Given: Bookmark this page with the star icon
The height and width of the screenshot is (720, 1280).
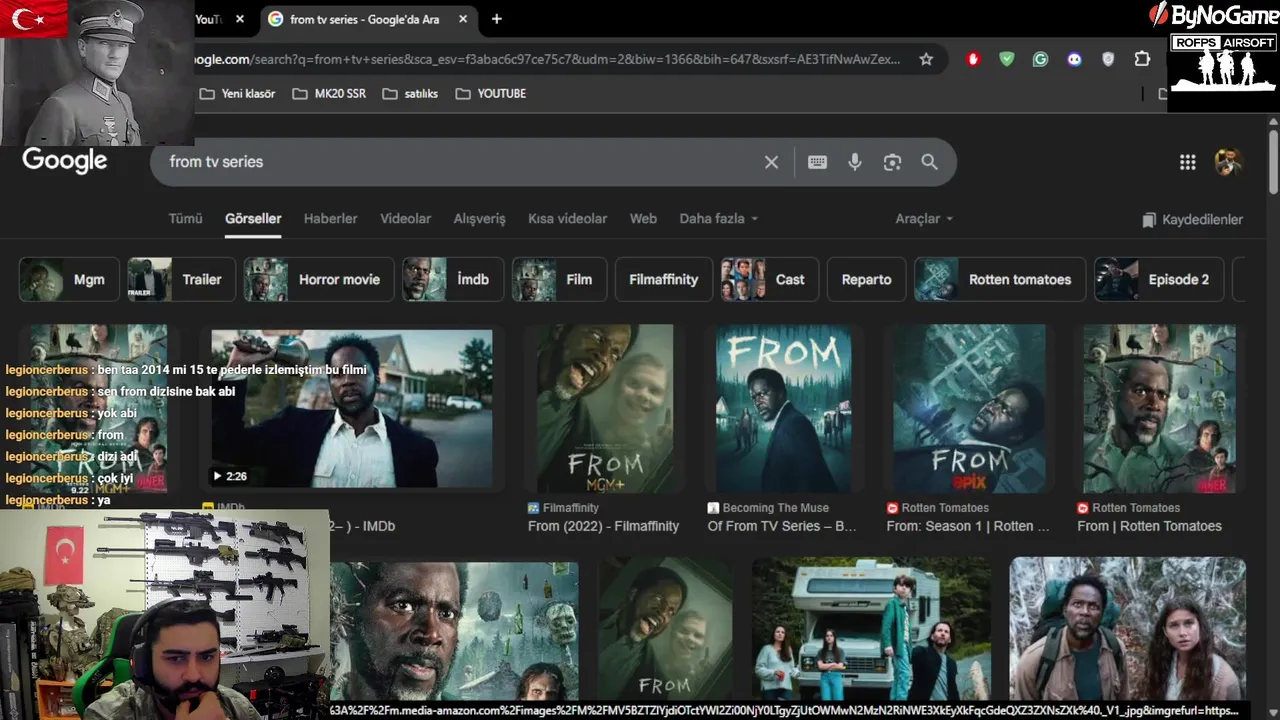Looking at the screenshot, I should [926, 59].
